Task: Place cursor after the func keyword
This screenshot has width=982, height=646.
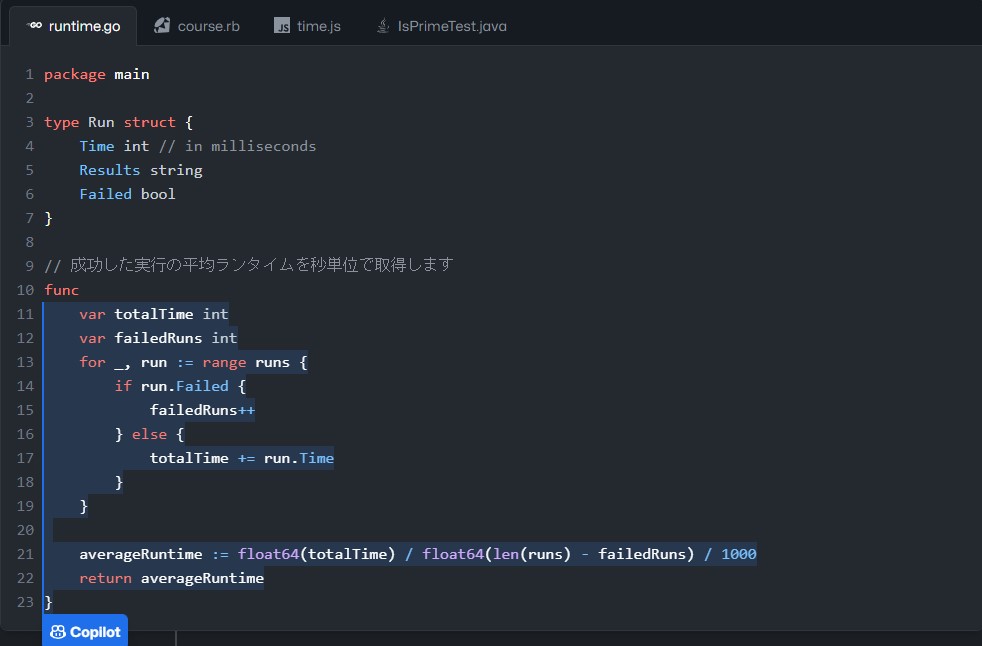Action: point(79,289)
